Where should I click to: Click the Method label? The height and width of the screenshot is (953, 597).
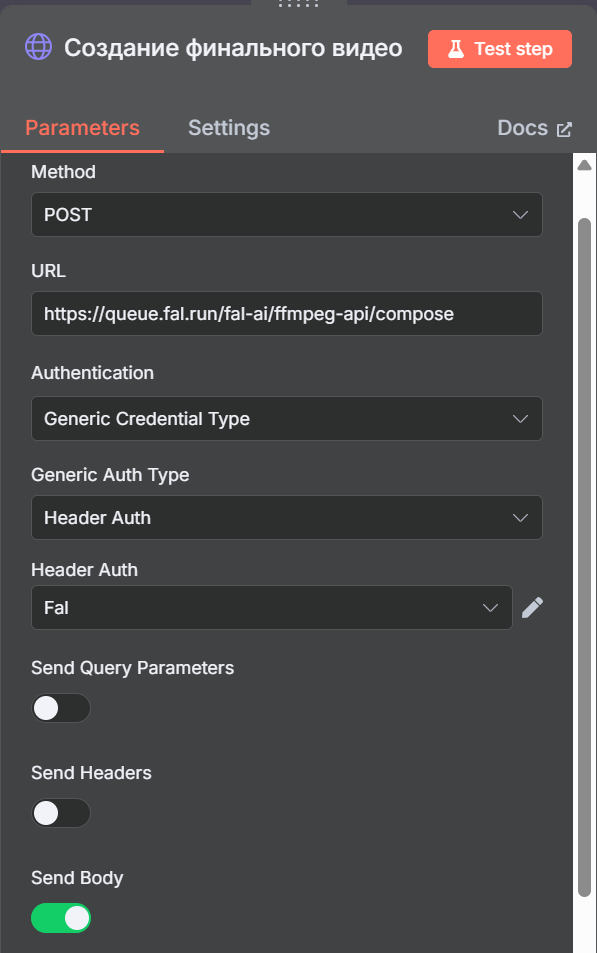[x=63, y=172]
